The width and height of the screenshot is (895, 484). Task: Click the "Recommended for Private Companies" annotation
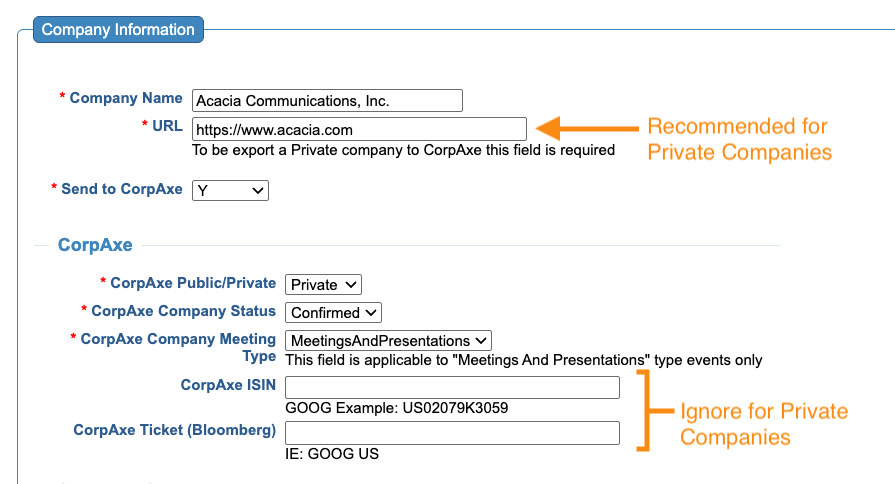pyautogui.click(x=740, y=139)
